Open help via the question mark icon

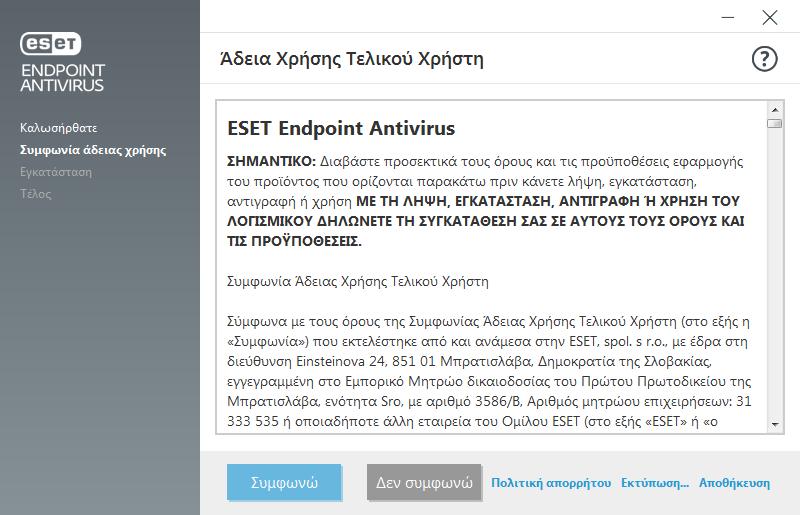click(764, 59)
